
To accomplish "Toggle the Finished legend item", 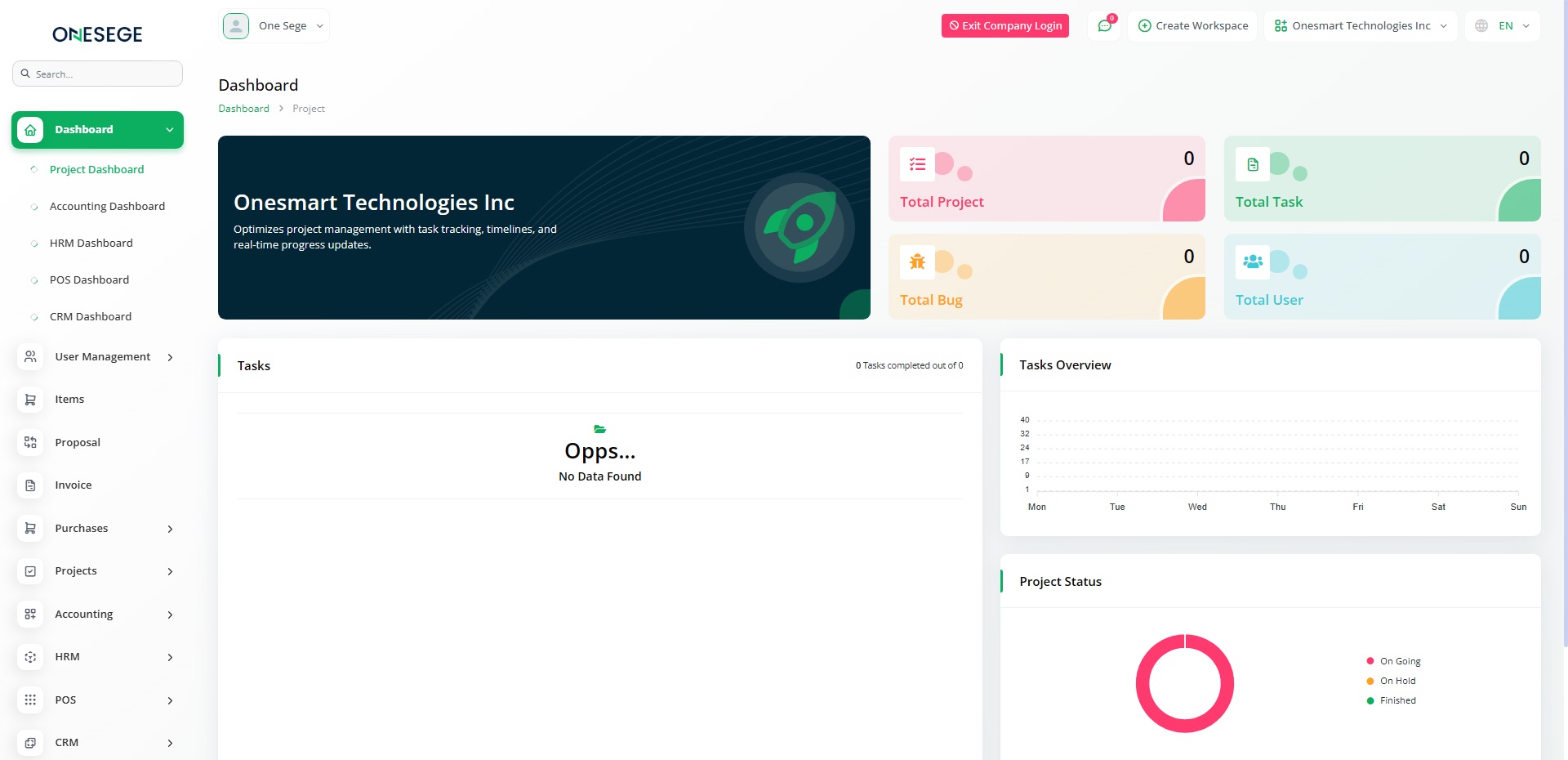I will pyautogui.click(x=1396, y=700).
